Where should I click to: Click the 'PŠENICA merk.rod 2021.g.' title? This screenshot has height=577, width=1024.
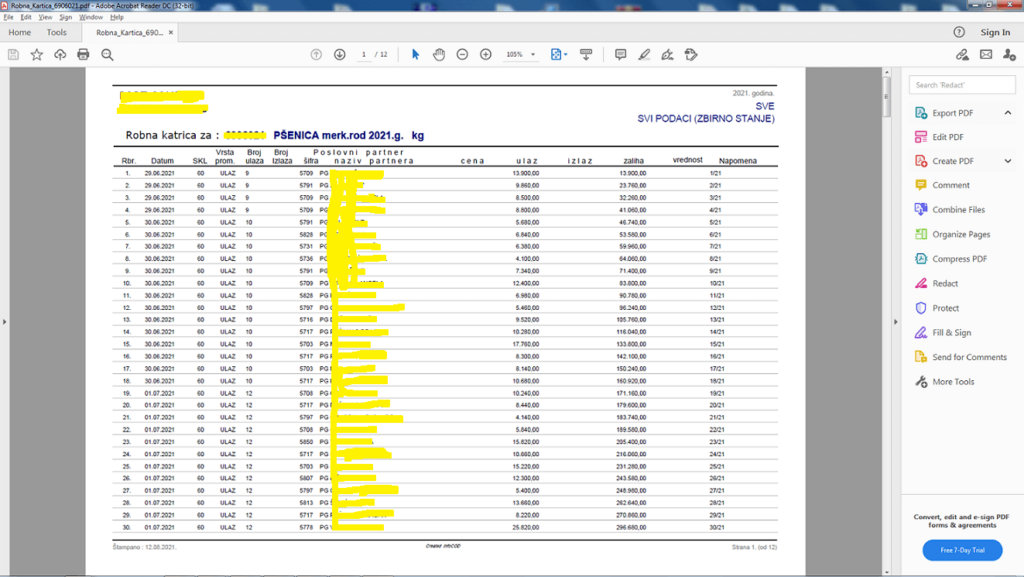[338, 135]
